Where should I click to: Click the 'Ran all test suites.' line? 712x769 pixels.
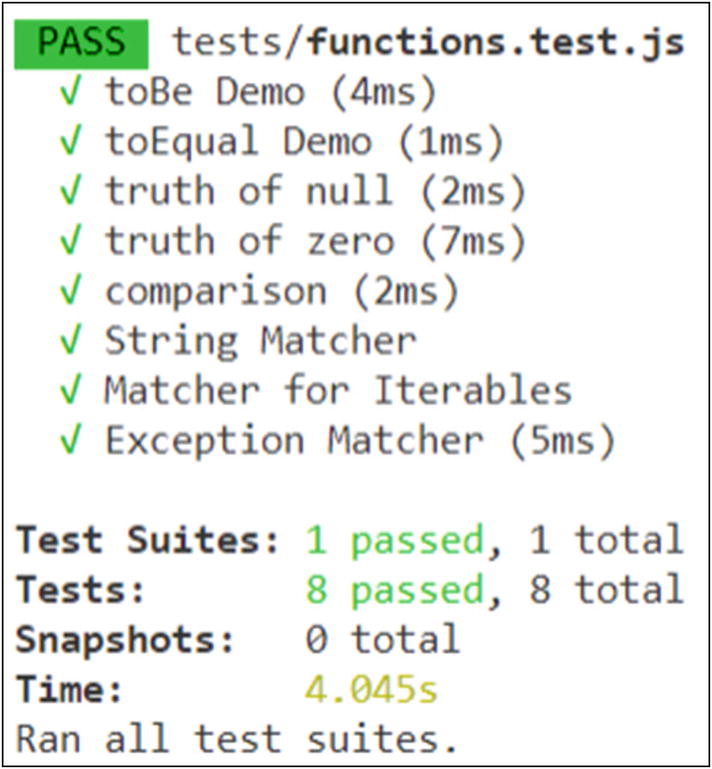click(x=237, y=740)
